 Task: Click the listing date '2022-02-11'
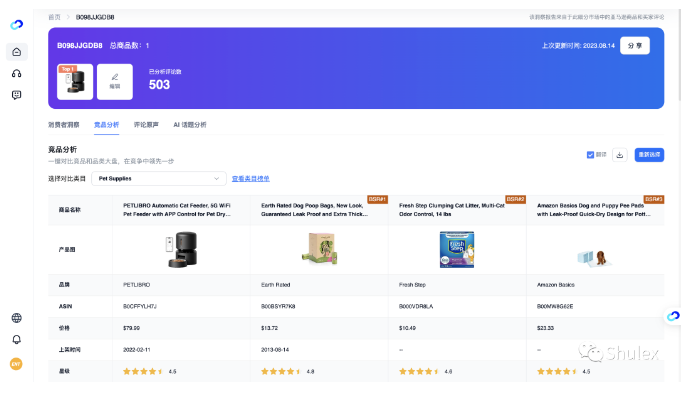(137, 350)
